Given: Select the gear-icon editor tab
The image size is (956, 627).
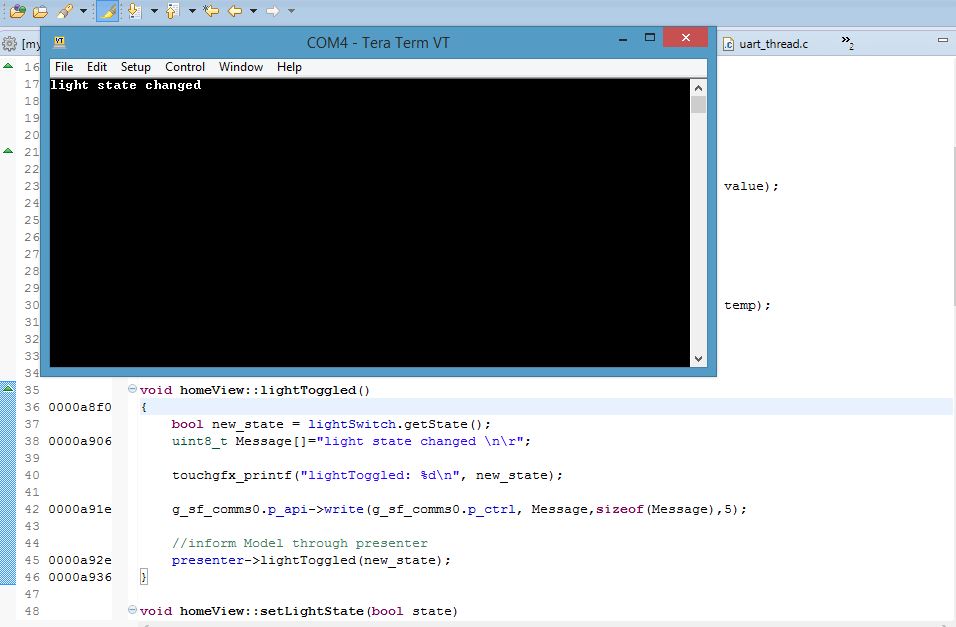Looking at the screenshot, I should (21, 44).
